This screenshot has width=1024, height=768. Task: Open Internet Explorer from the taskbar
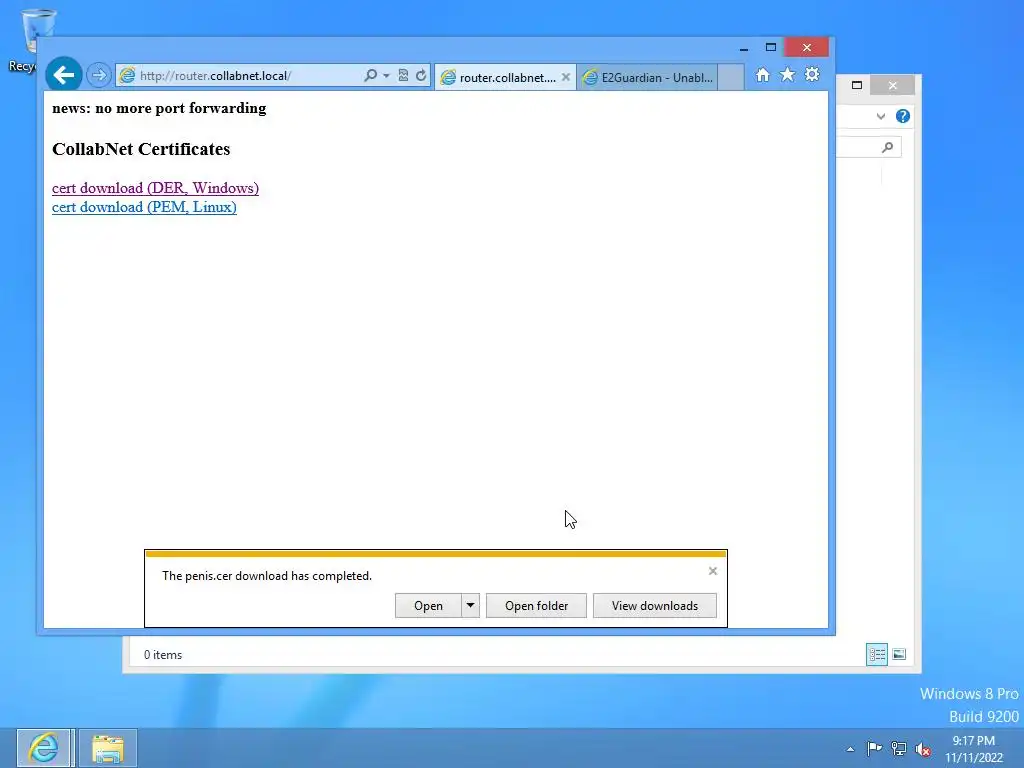(44, 748)
